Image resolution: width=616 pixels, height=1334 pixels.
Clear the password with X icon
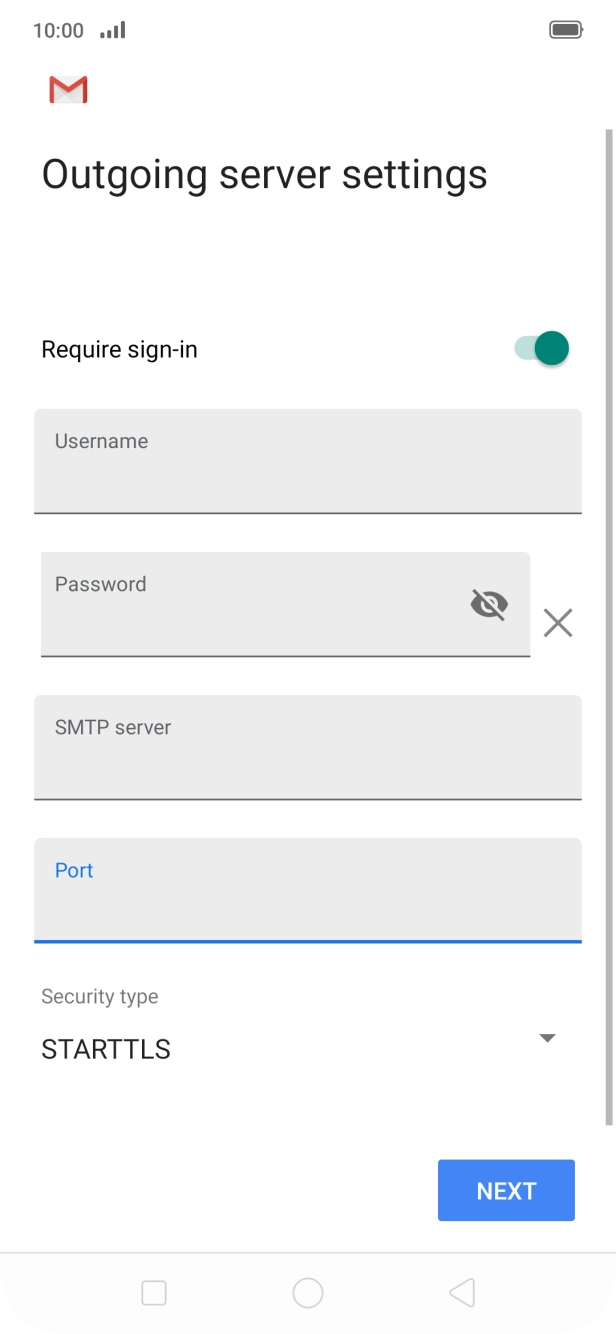pos(558,623)
